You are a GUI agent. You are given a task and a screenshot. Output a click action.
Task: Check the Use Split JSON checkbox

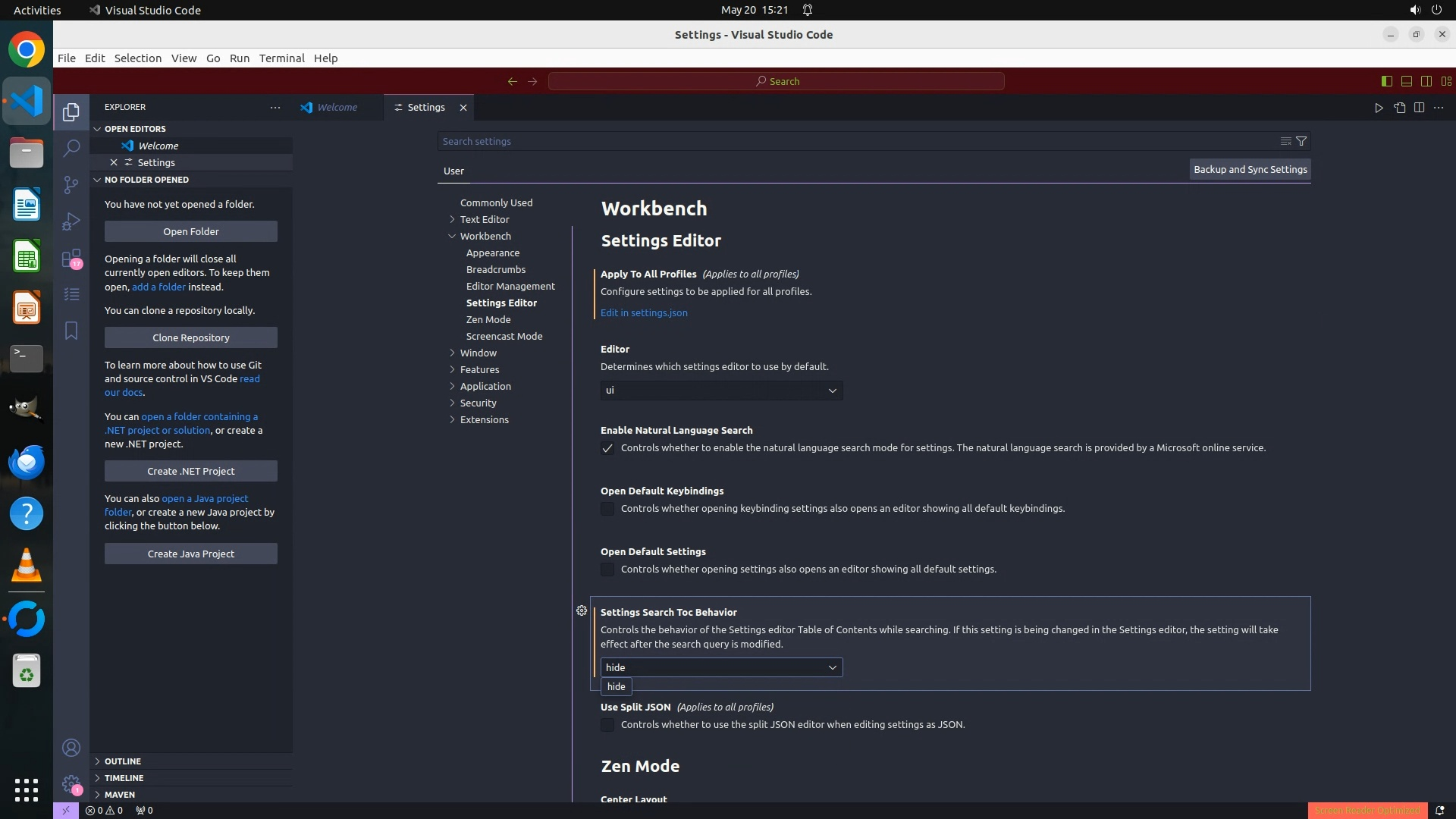tap(607, 725)
